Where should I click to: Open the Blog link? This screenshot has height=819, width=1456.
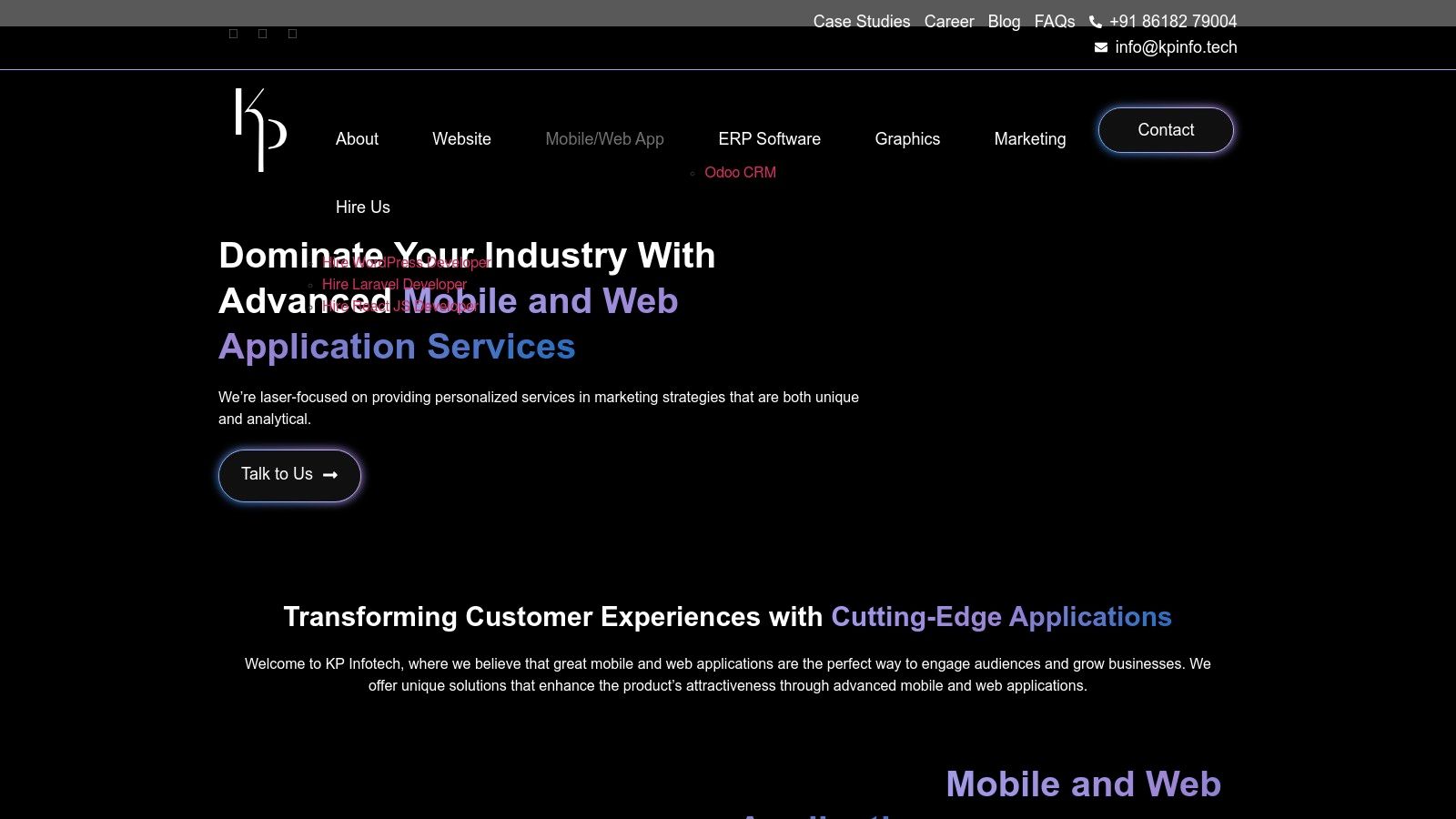pos(1004,22)
